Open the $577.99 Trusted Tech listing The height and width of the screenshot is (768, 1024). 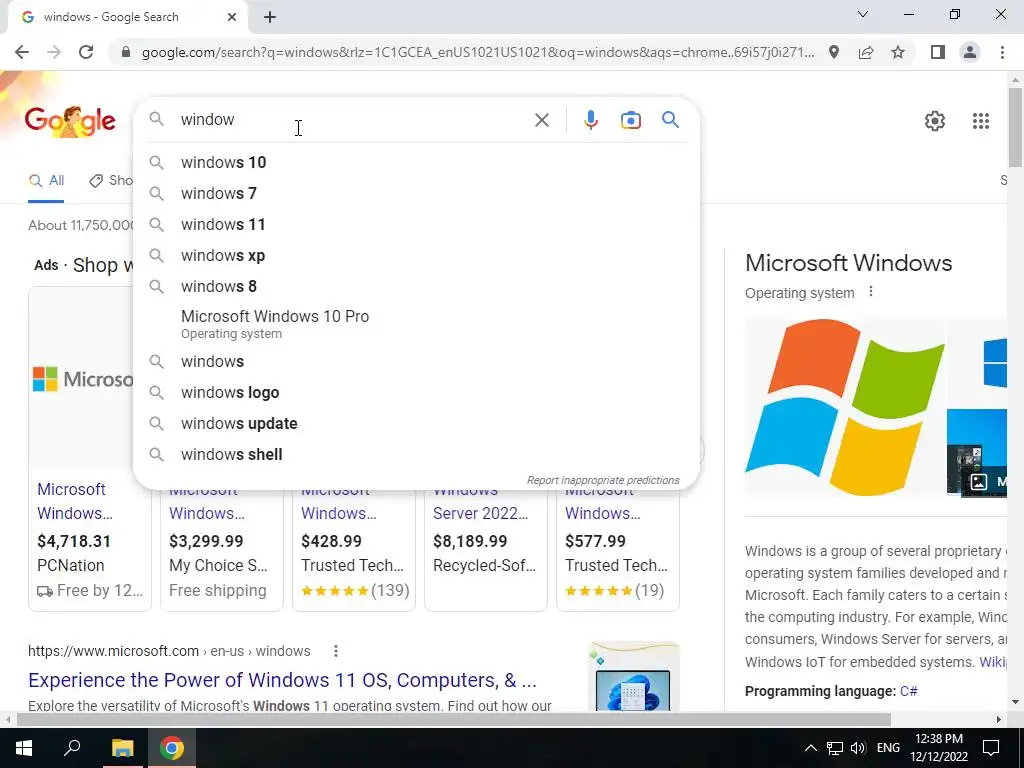(618, 550)
